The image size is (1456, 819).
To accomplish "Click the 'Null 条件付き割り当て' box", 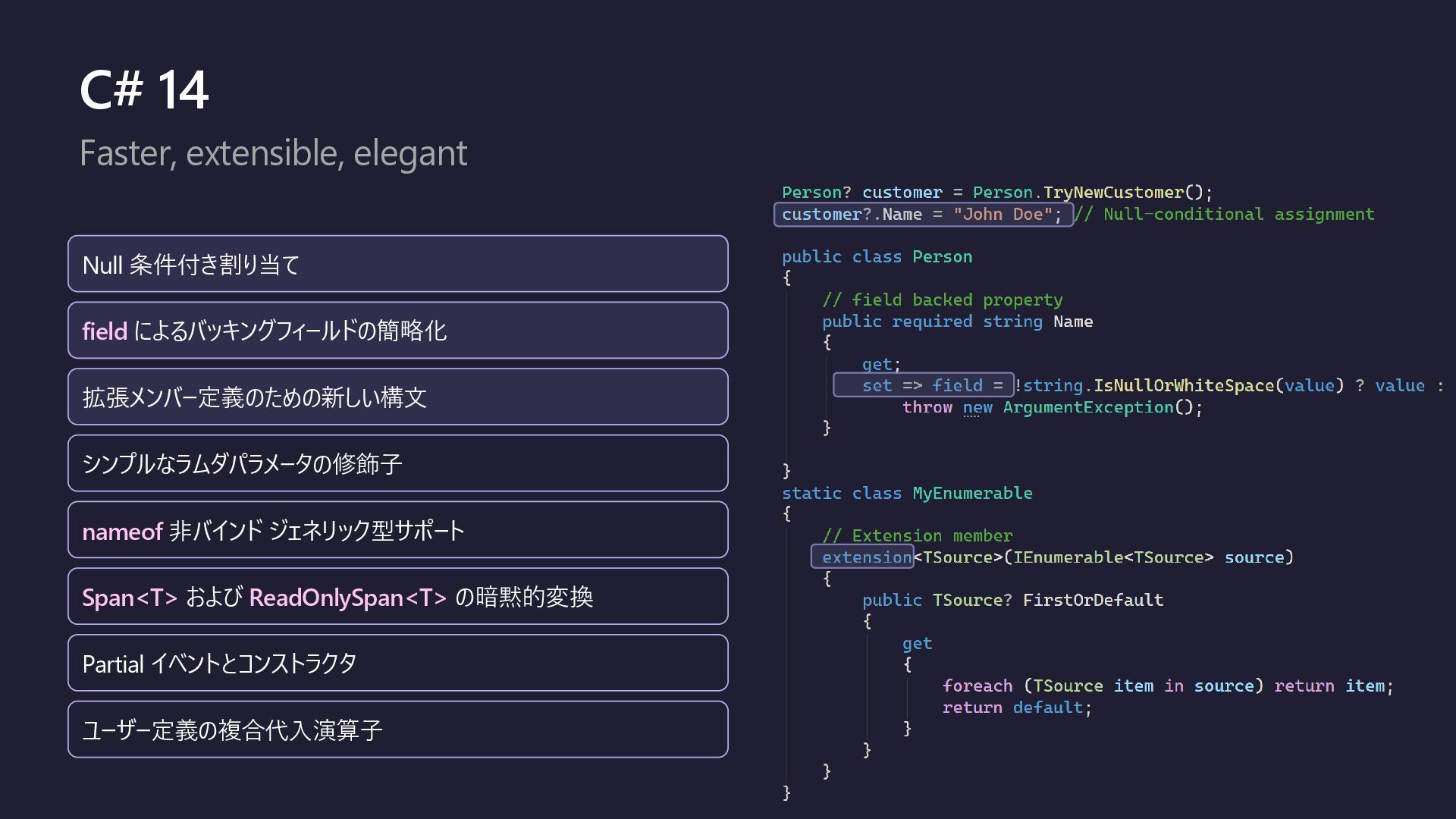I will tap(397, 264).
